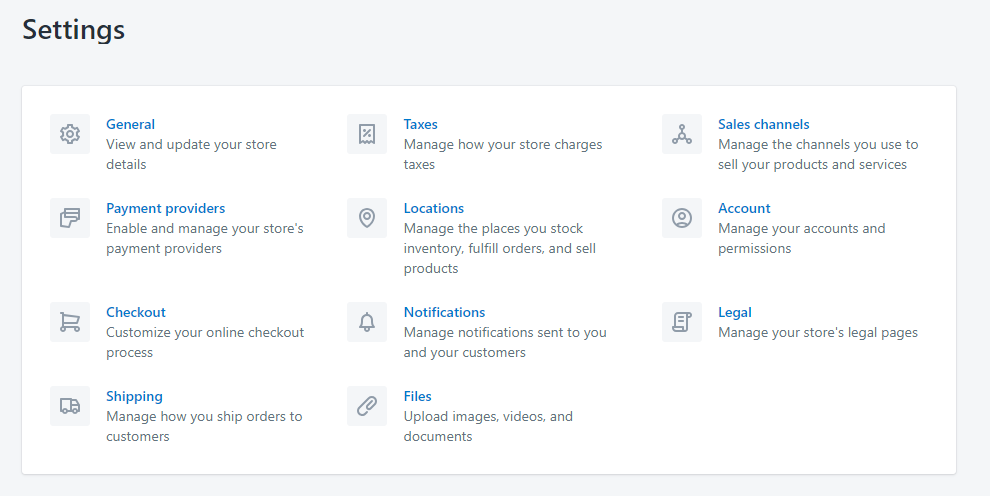Screen dimensions: 990x496
Task: Click the Notifications bell icon
Action: click(x=367, y=322)
